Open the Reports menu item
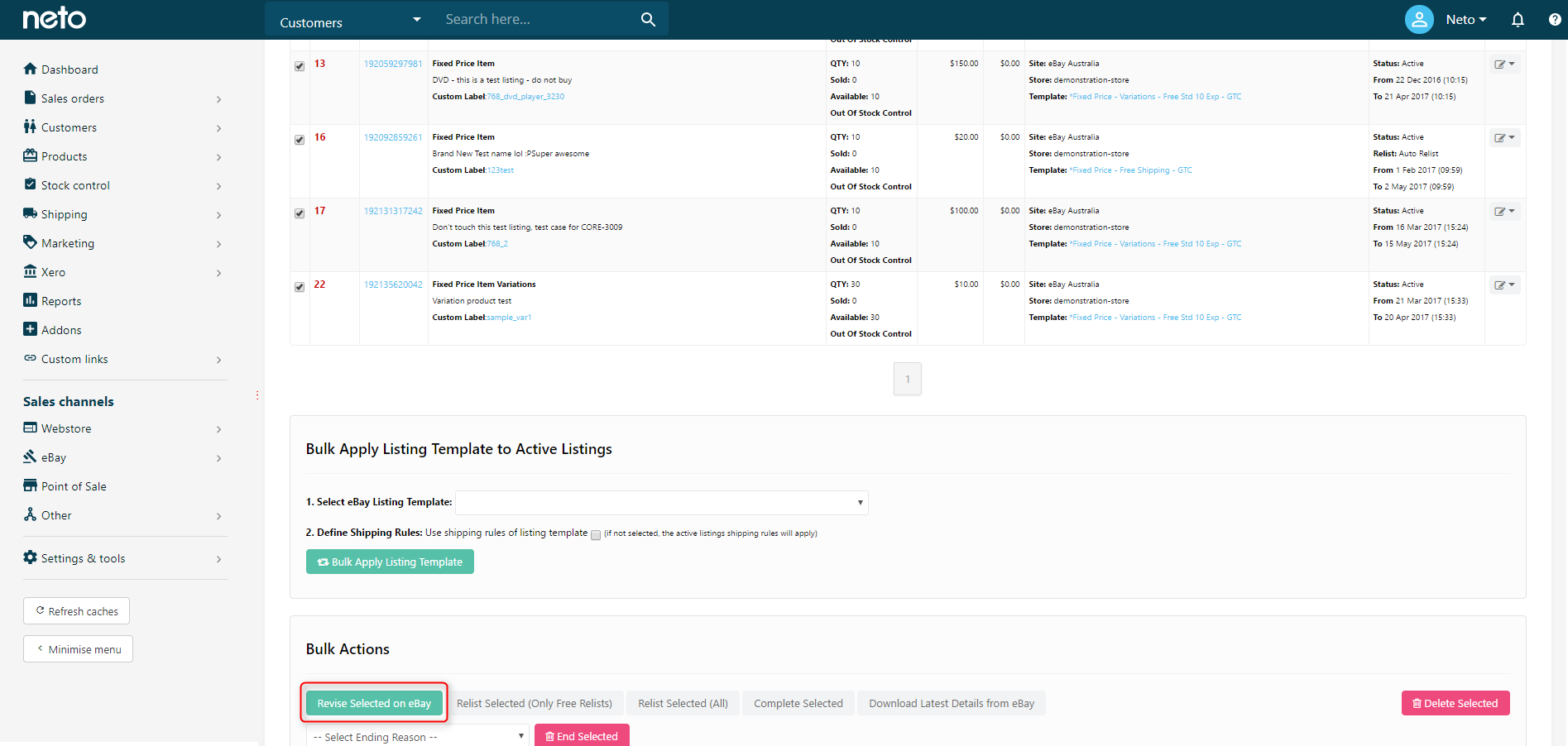 61,301
